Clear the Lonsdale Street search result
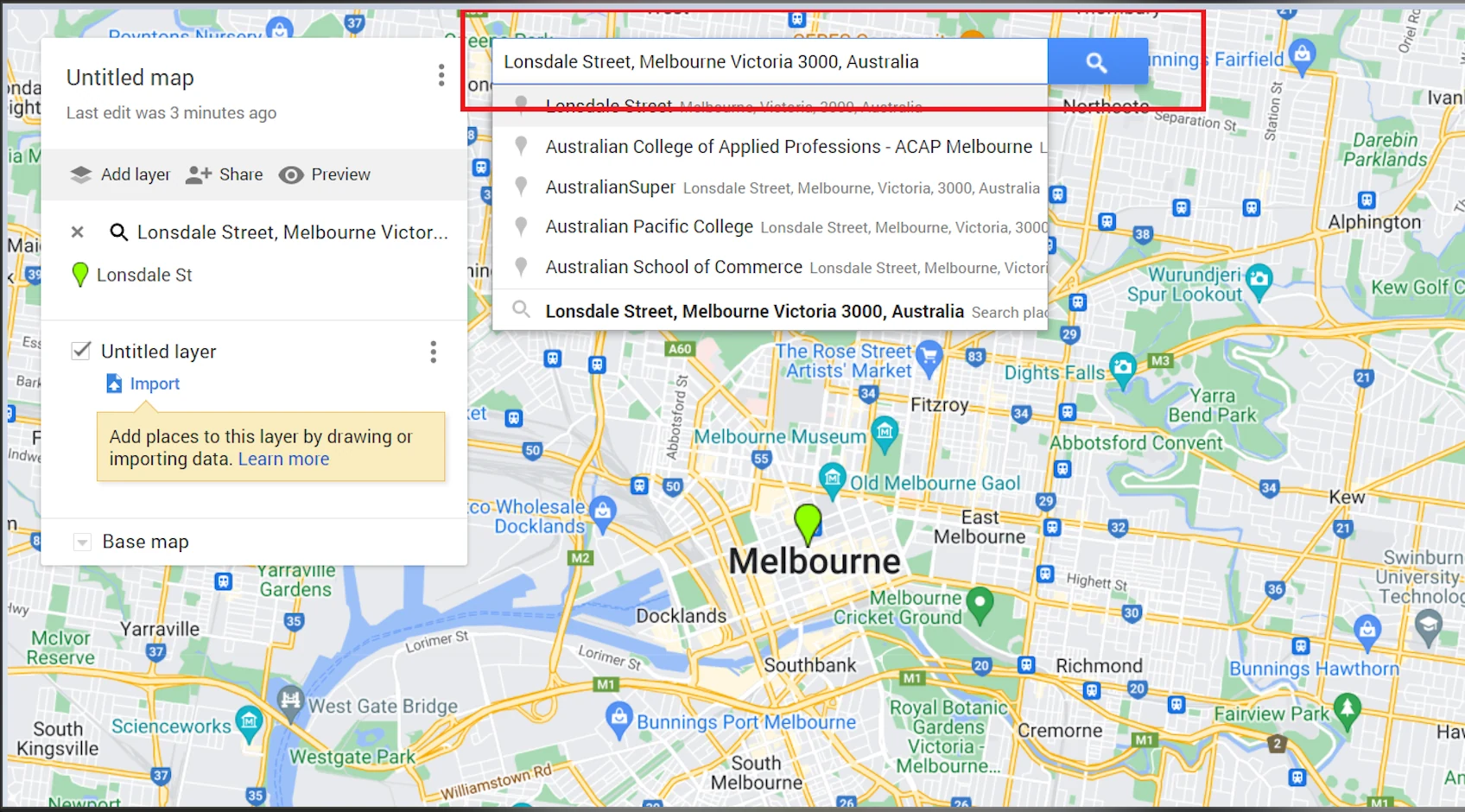The height and width of the screenshot is (812, 1465). click(78, 232)
